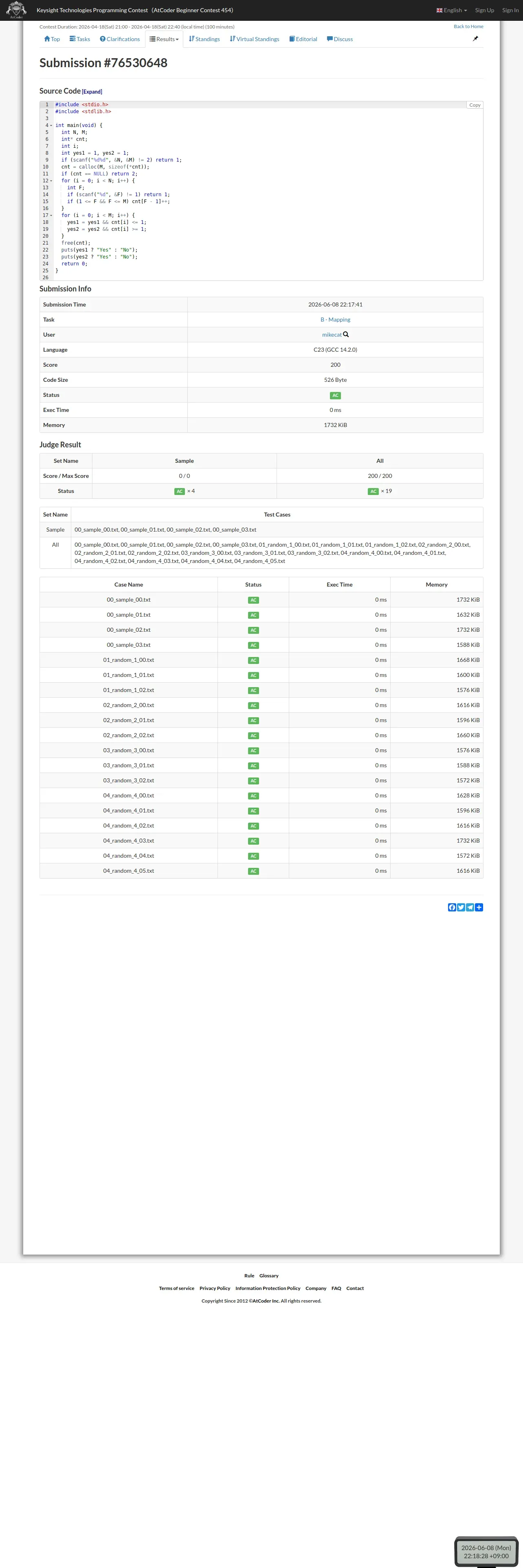Open the Editorial tab

(x=303, y=39)
